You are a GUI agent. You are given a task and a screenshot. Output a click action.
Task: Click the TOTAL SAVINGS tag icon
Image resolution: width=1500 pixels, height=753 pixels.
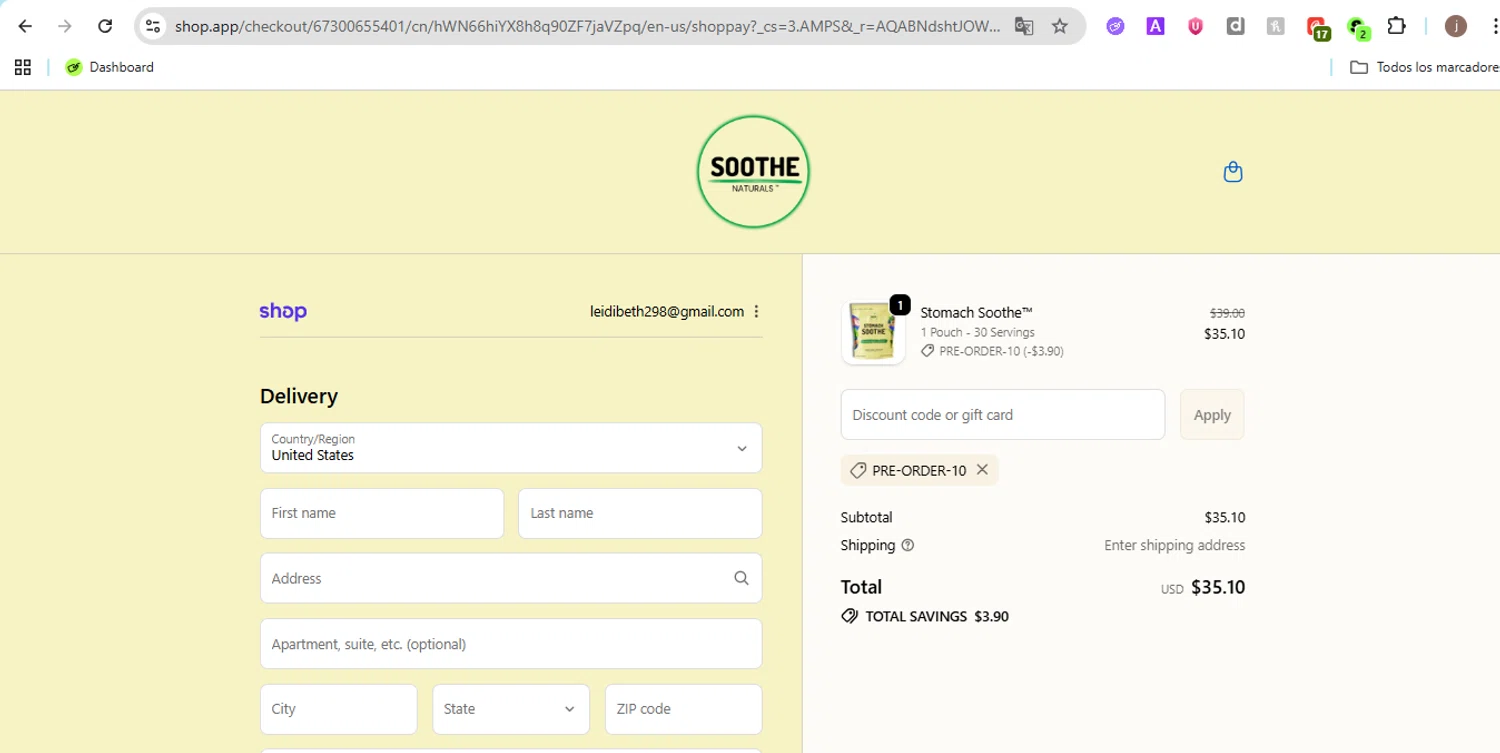(849, 616)
